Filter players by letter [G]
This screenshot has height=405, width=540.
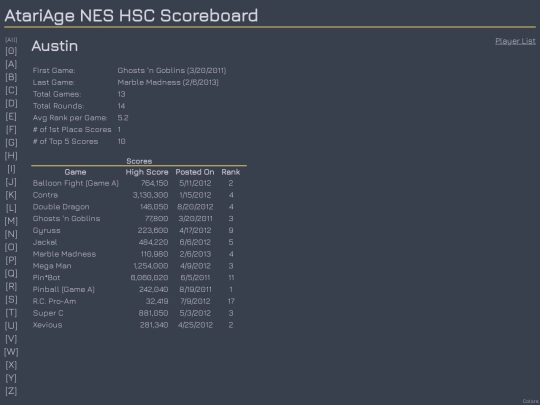(11, 143)
